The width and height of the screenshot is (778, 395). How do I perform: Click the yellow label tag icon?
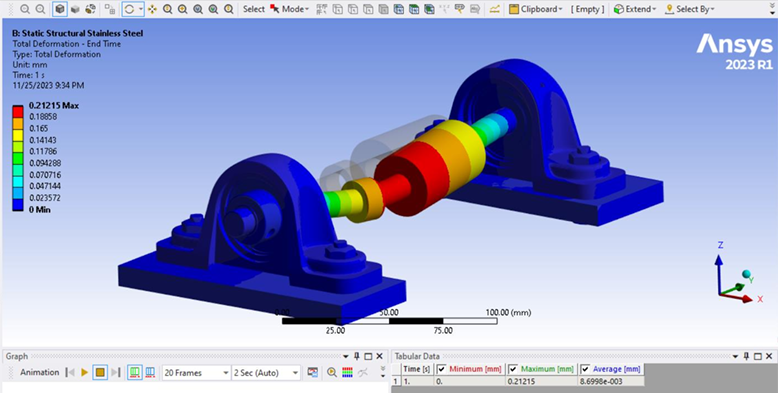click(x=460, y=9)
